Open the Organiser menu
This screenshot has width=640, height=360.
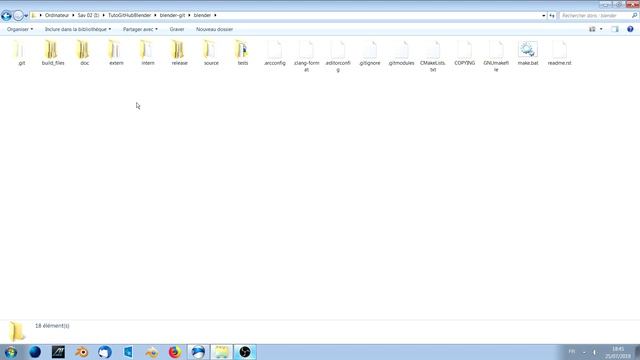(20, 29)
